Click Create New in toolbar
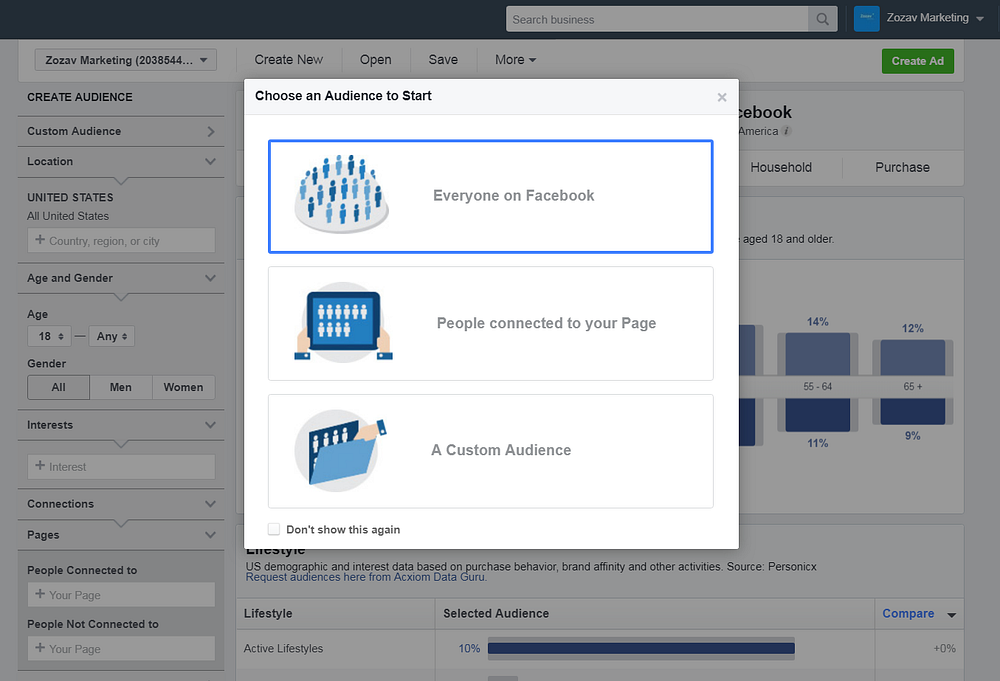Image resolution: width=1000 pixels, height=681 pixels. [288, 59]
